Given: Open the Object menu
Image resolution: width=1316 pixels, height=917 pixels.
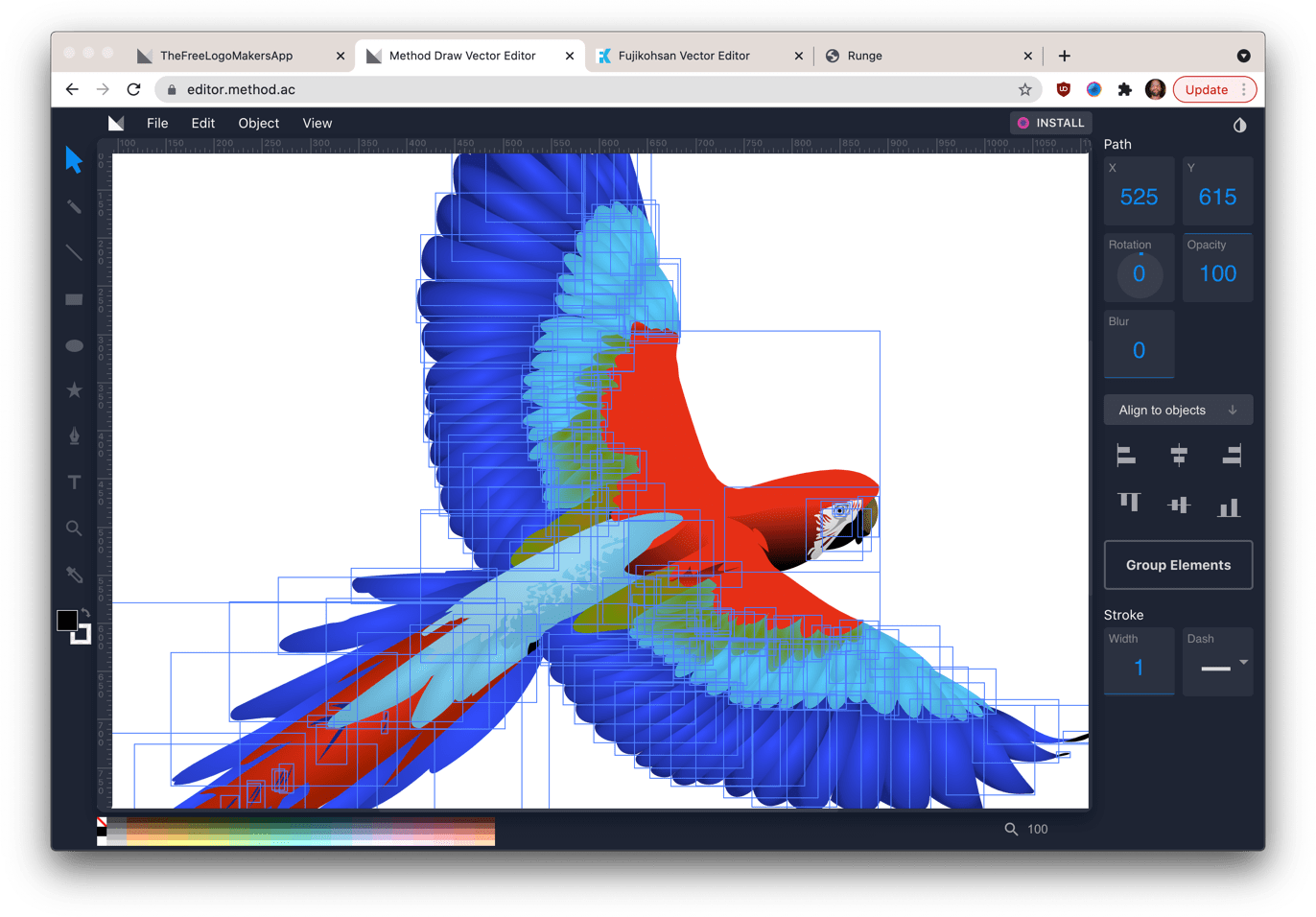Looking at the screenshot, I should (x=259, y=123).
